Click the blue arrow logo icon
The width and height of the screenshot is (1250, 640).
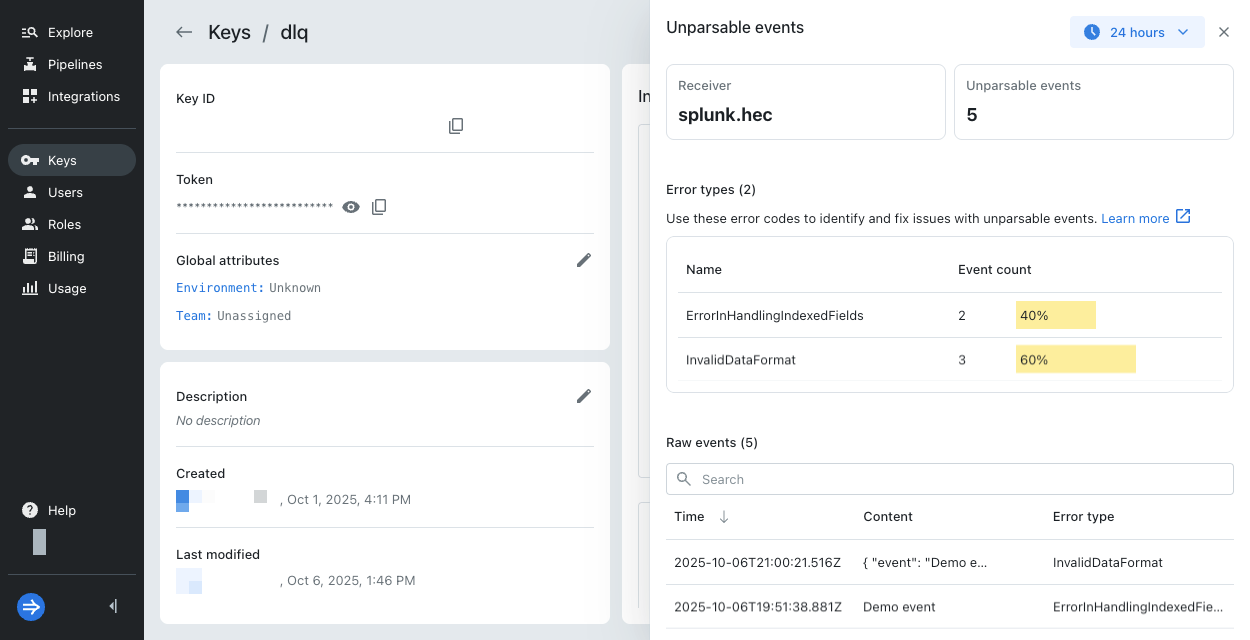click(x=31, y=607)
